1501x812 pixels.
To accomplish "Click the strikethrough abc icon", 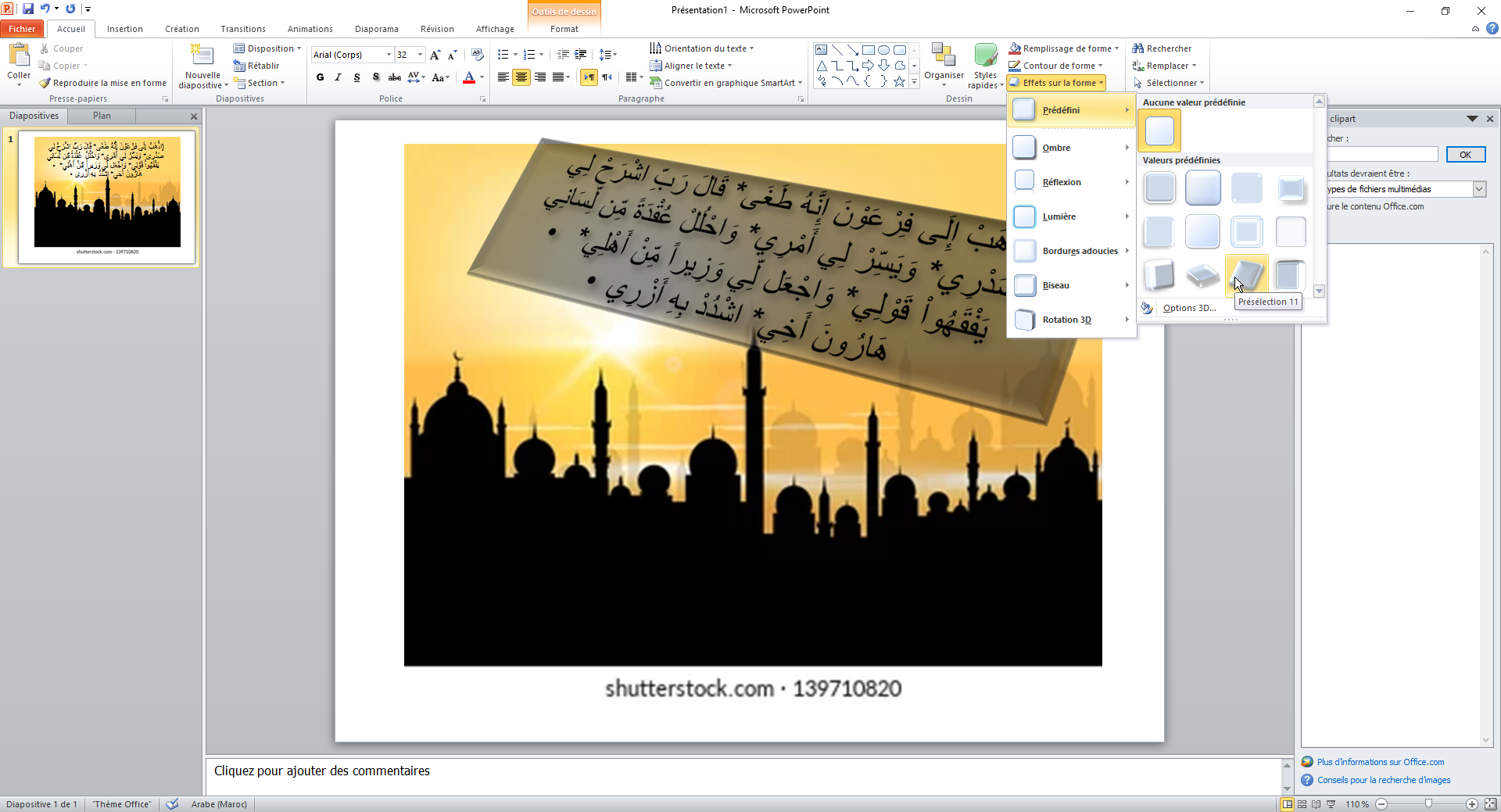I will [395, 77].
